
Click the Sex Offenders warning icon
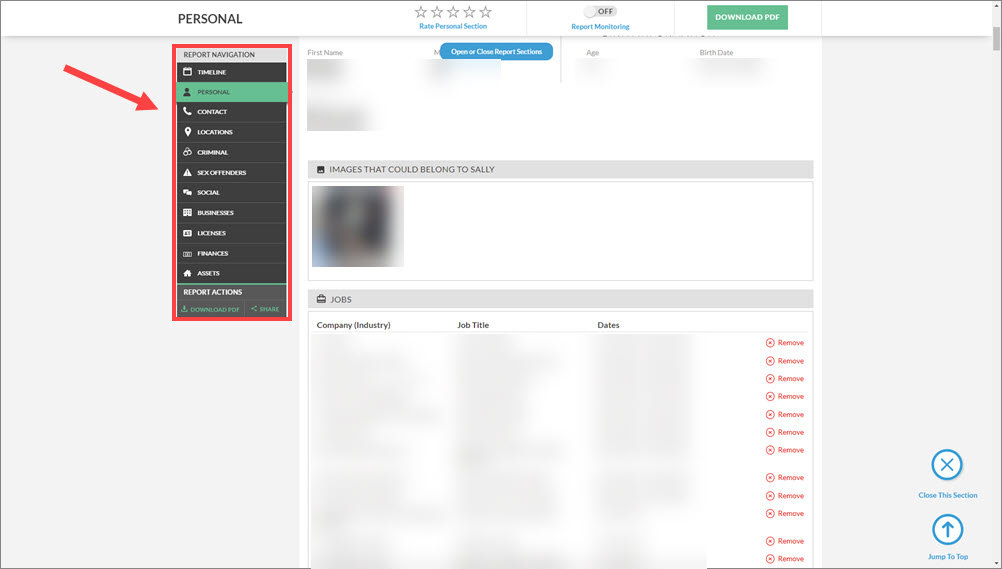point(187,173)
